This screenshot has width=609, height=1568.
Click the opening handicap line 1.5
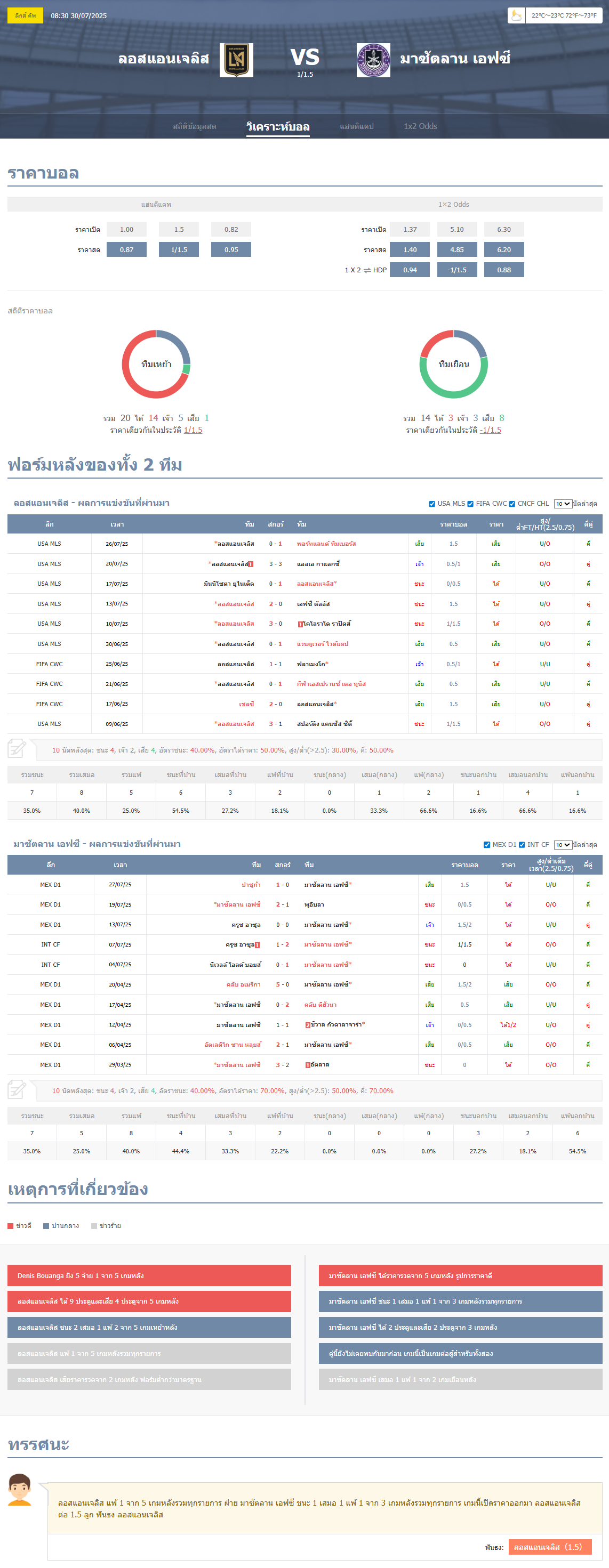click(179, 230)
